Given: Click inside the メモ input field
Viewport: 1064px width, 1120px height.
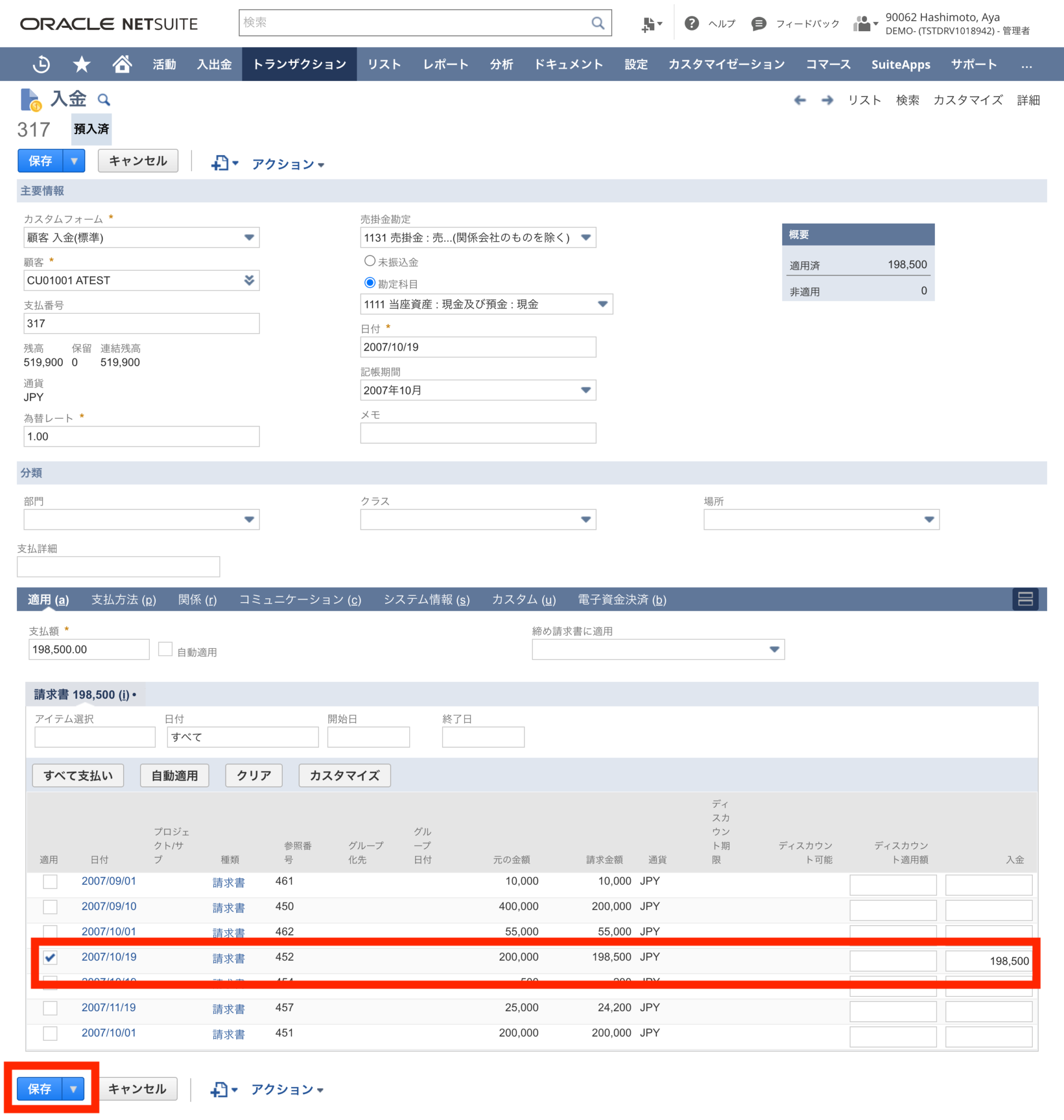Looking at the screenshot, I should pyautogui.click(x=478, y=433).
